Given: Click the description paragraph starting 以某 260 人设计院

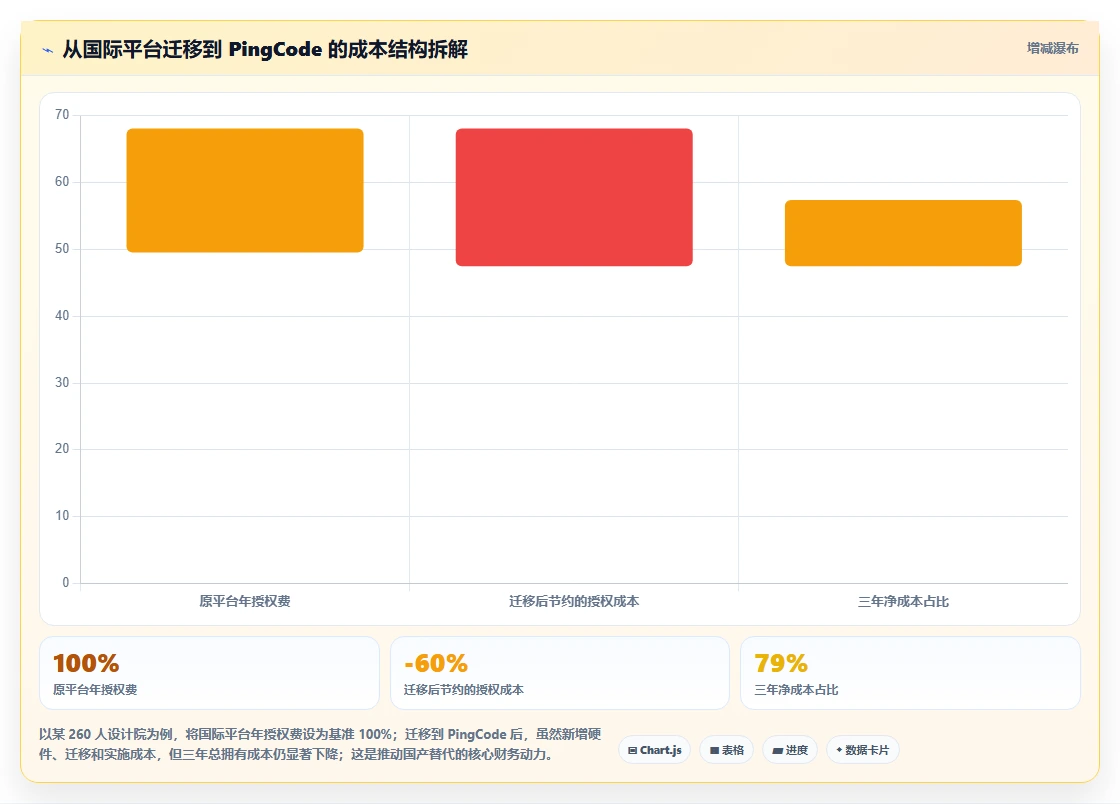Looking at the screenshot, I should 320,744.
